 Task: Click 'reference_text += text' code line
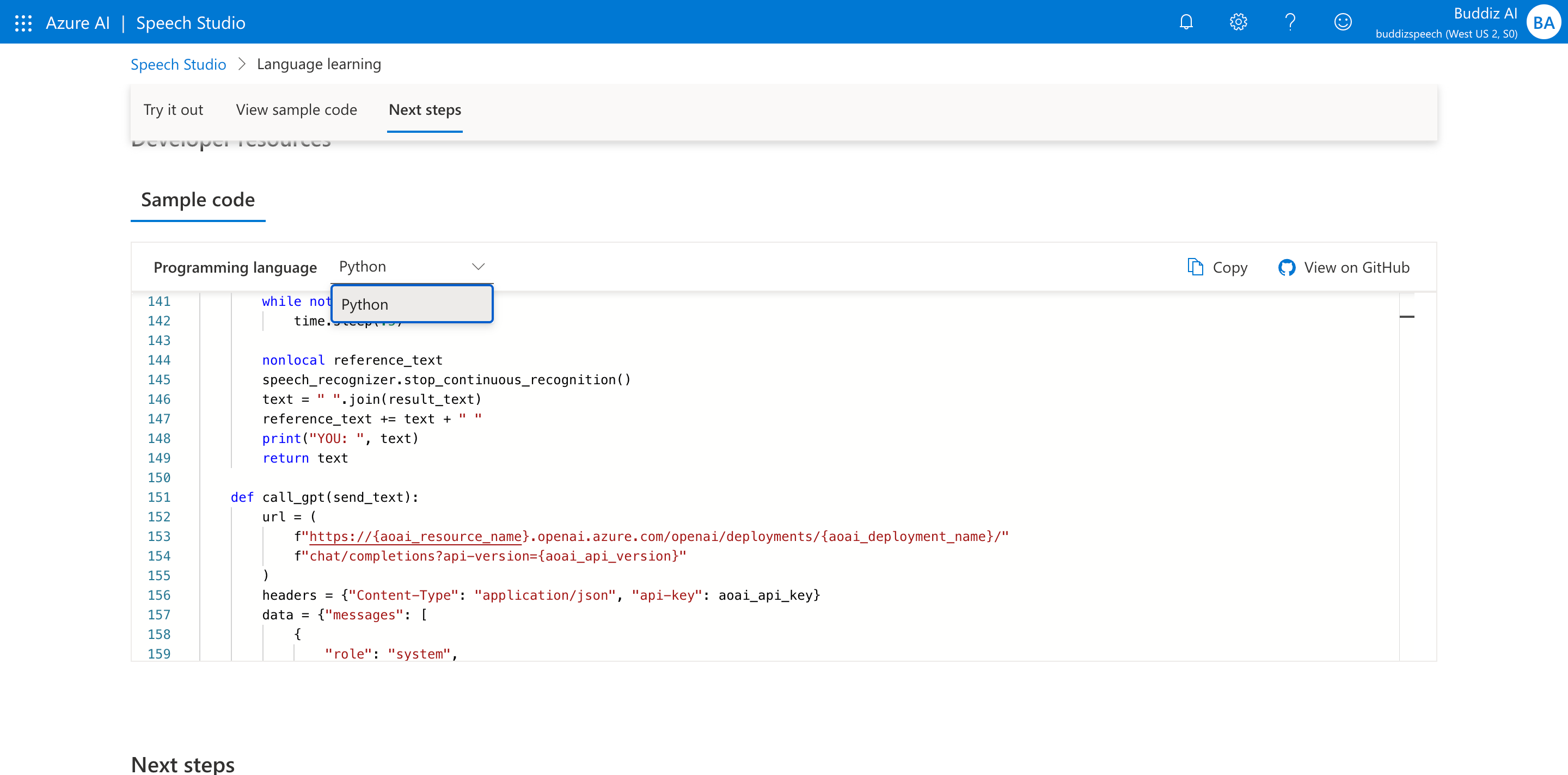pos(372,419)
